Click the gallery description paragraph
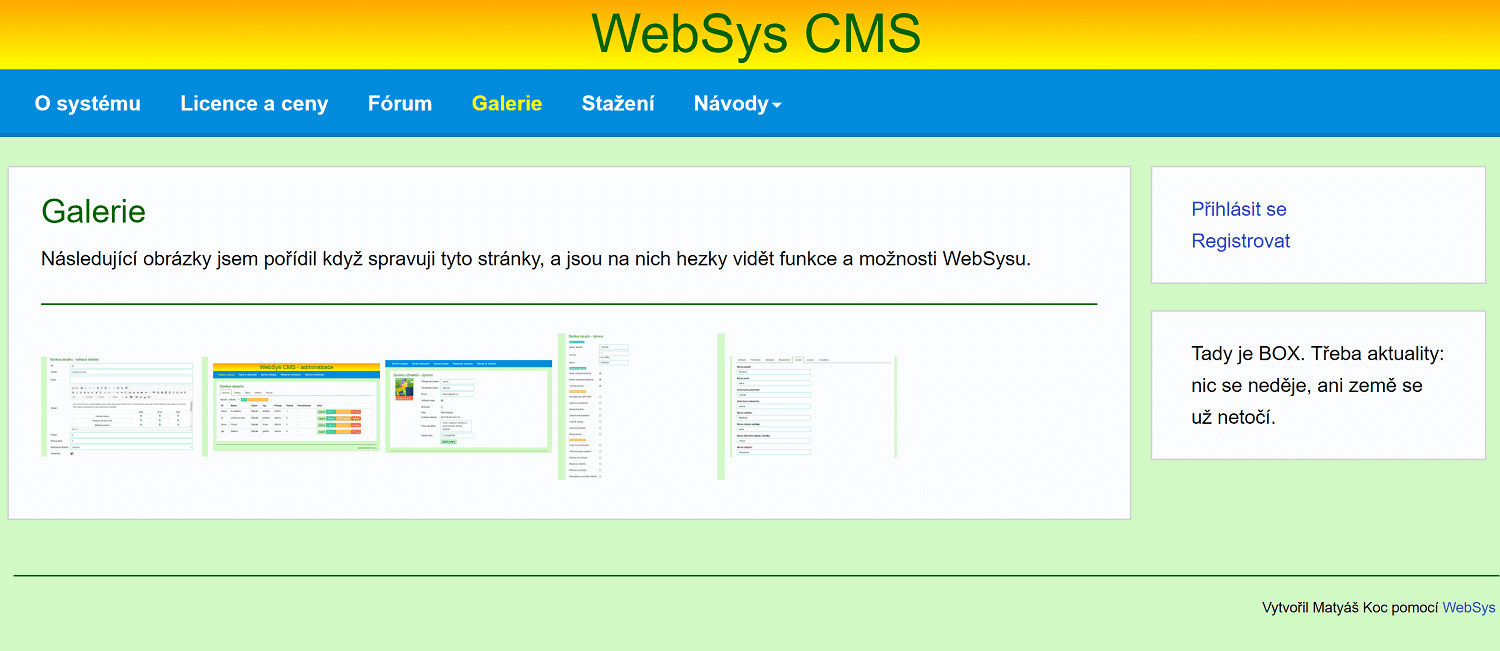 coord(535,259)
